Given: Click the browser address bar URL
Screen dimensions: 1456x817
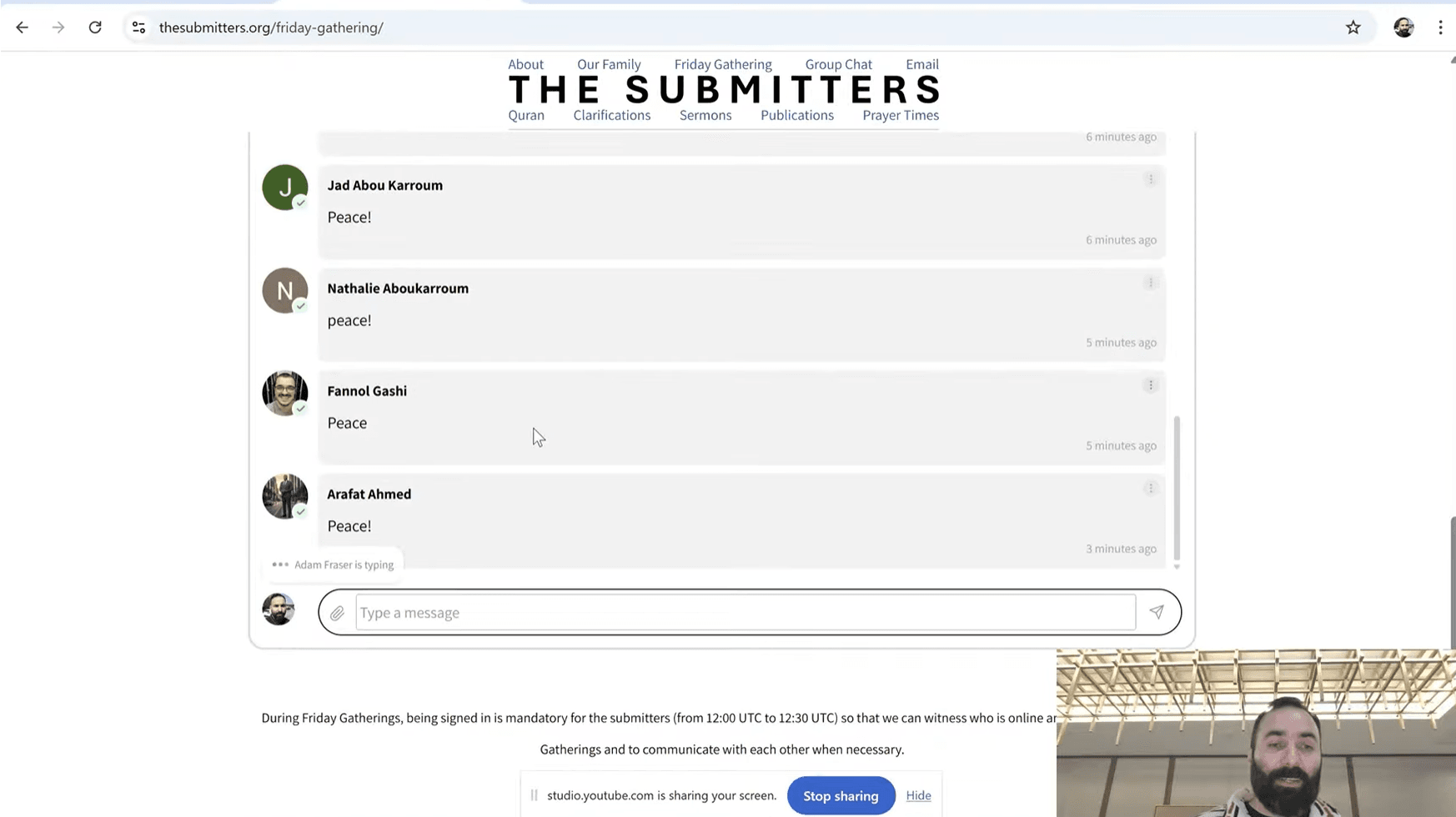Looking at the screenshot, I should coord(271,28).
